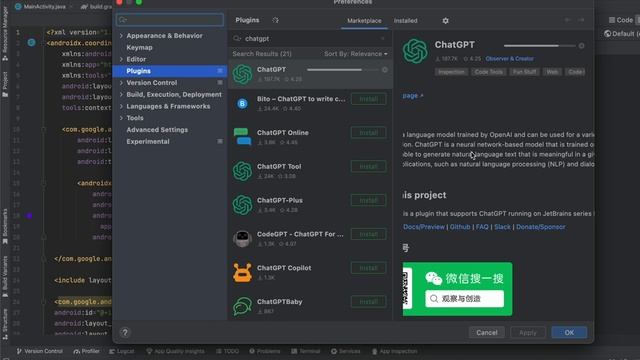Expand Languages & Frameworks category

(x=121, y=106)
